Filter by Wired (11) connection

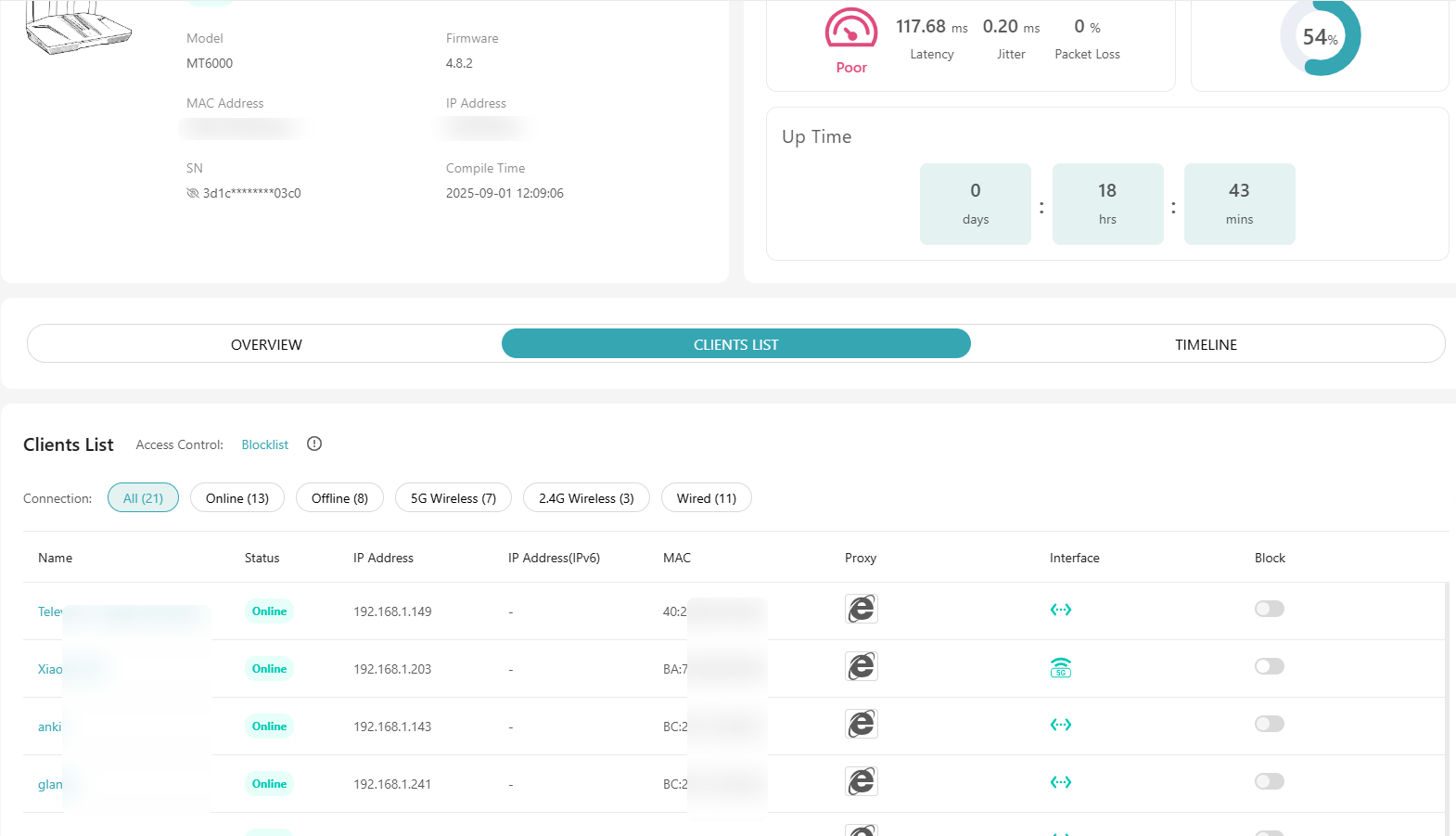point(706,498)
